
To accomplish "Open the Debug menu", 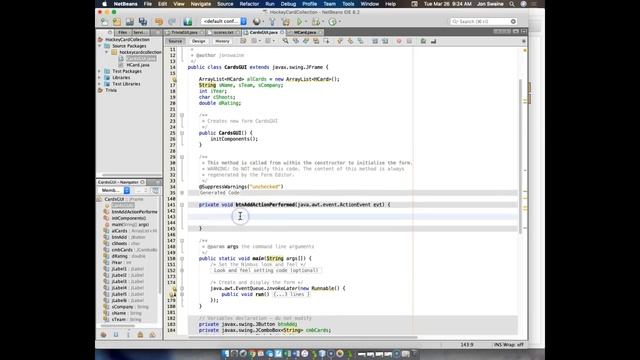I will 288,4.
